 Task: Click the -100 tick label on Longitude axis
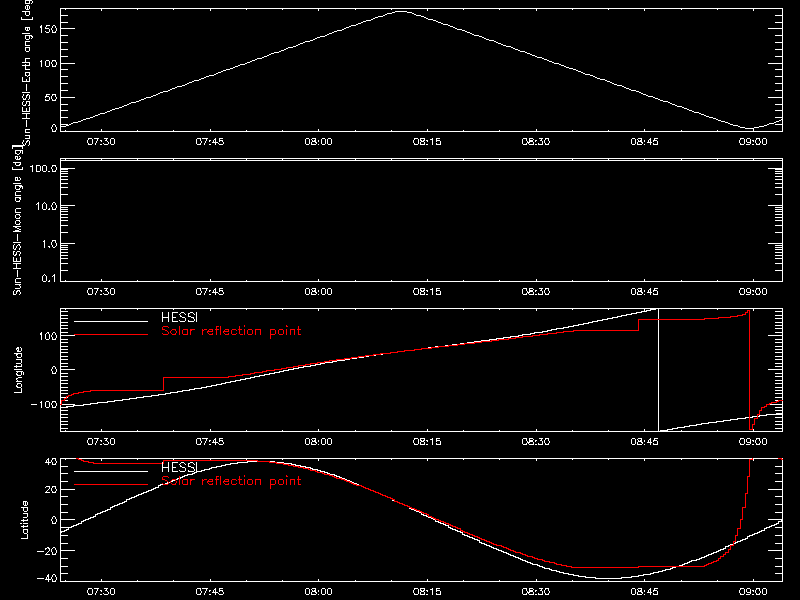43,405
